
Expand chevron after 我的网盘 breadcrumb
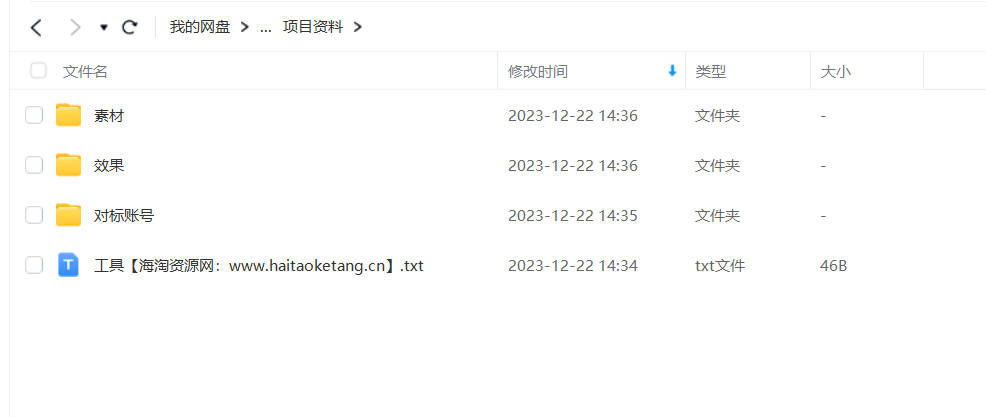point(245,27)
